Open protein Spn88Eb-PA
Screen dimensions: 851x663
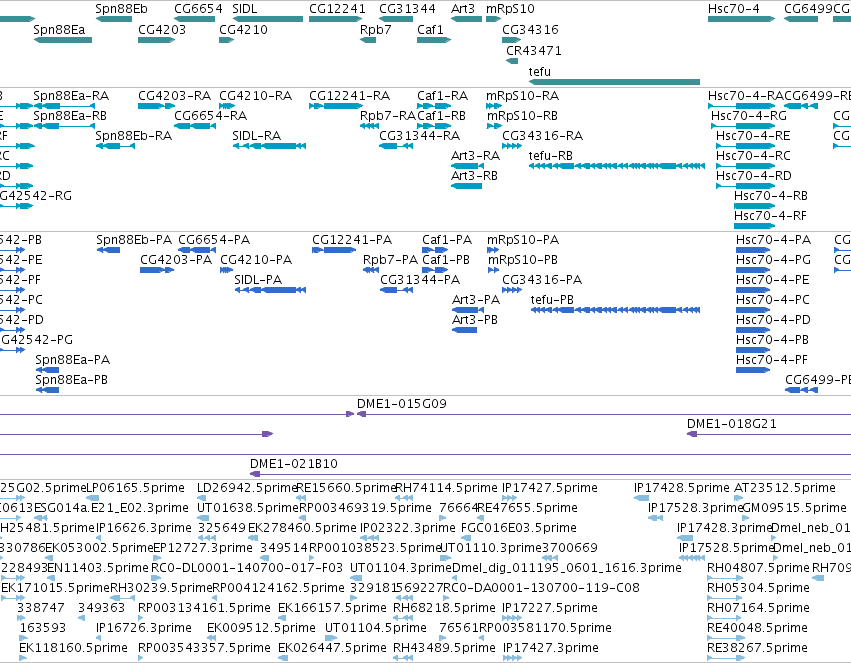(x=108, y=250)
